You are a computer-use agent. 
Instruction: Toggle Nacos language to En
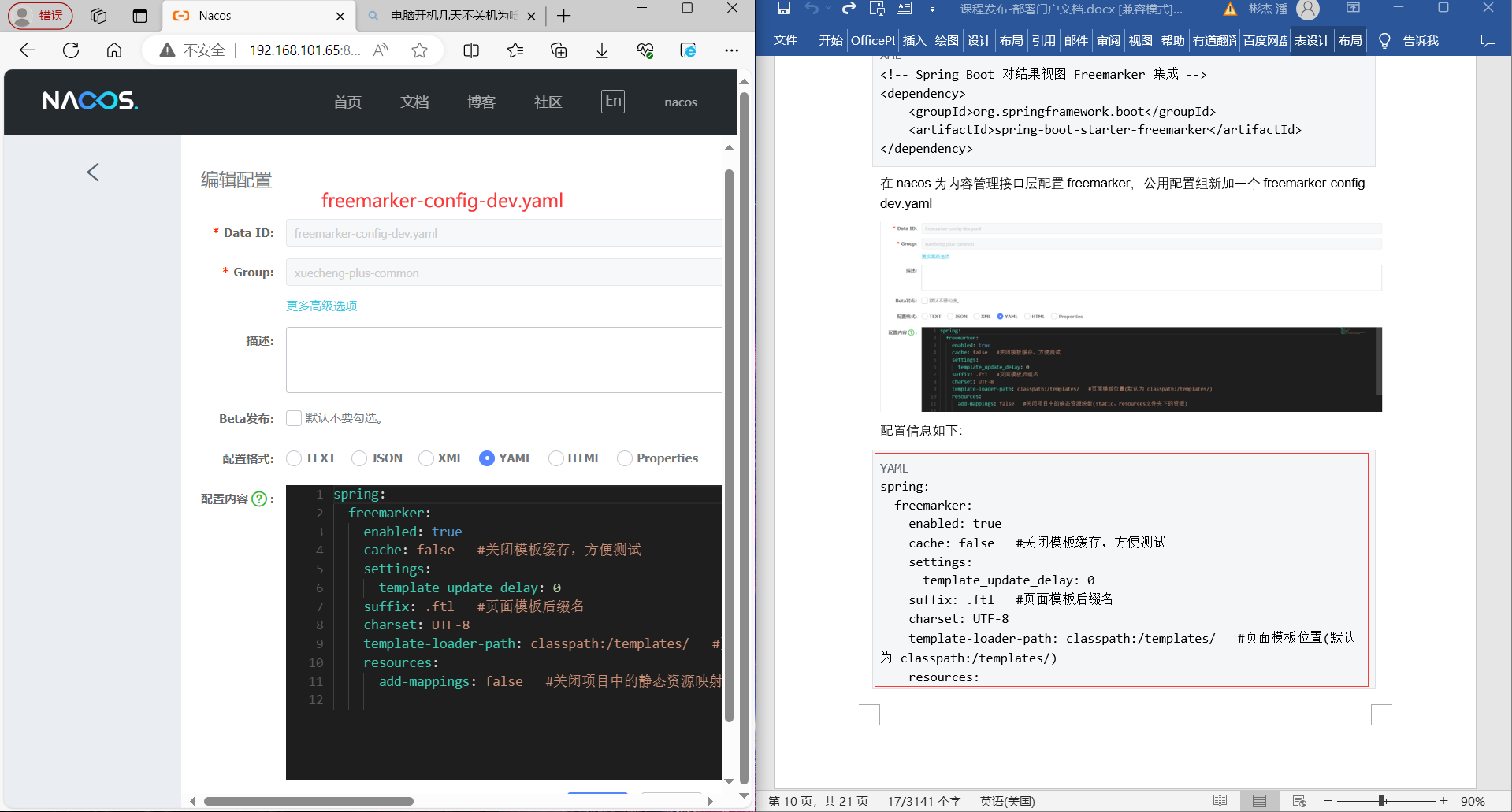[613, 101]
